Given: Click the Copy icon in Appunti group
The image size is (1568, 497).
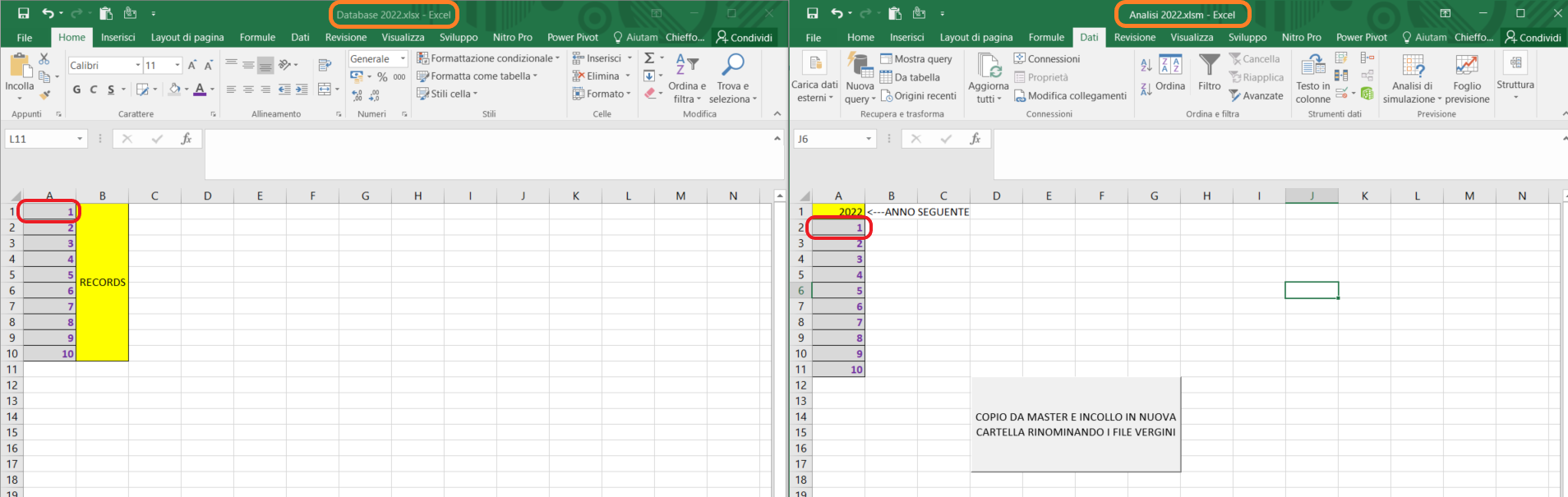Looking at the screenshot, I should point(45,76).
